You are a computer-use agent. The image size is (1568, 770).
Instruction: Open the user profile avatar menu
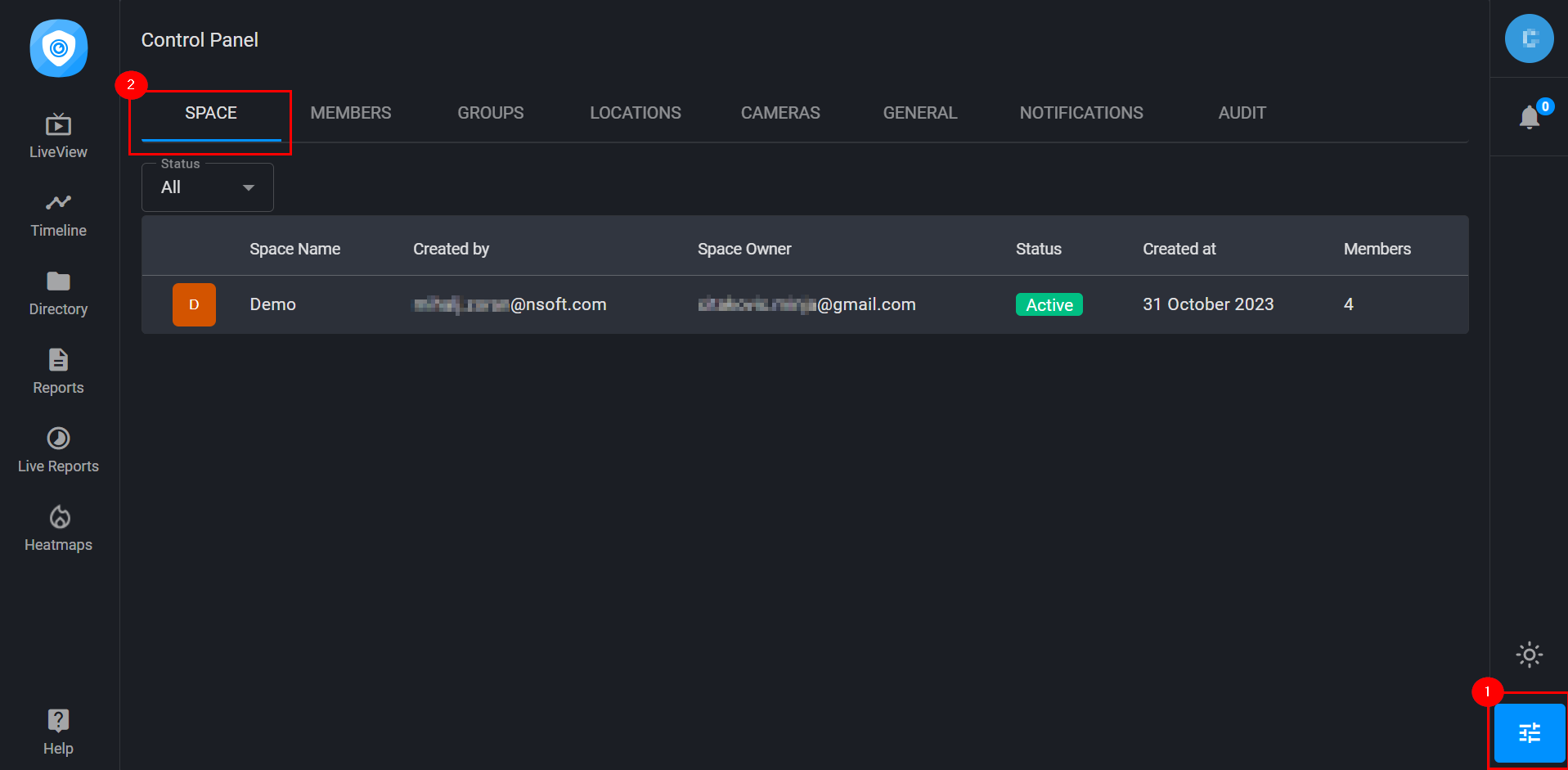pyautogui.click(x=1529, y=38)
